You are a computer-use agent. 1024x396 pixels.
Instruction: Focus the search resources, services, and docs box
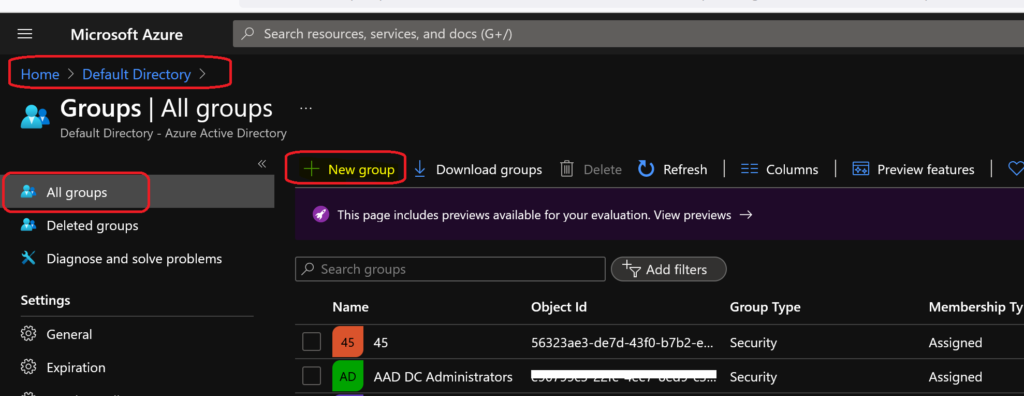pyautogui.click(x=628, y=34)
